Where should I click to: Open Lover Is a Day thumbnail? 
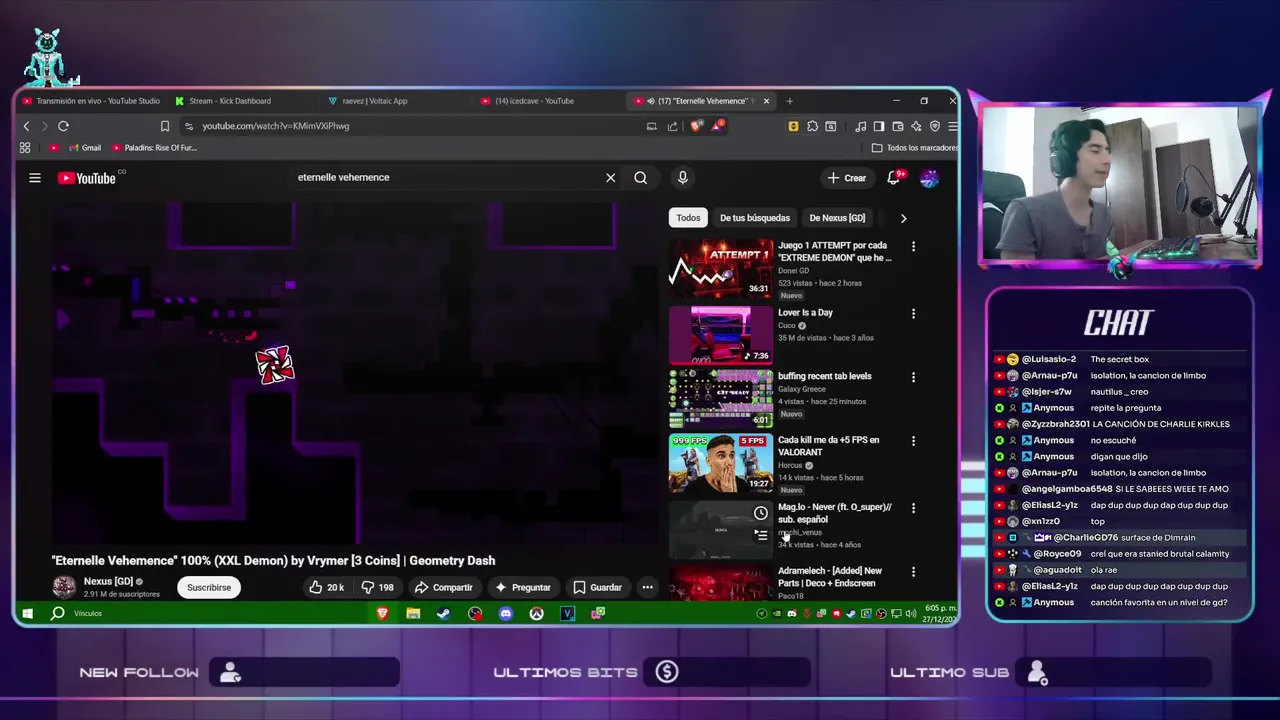point(721,334)
